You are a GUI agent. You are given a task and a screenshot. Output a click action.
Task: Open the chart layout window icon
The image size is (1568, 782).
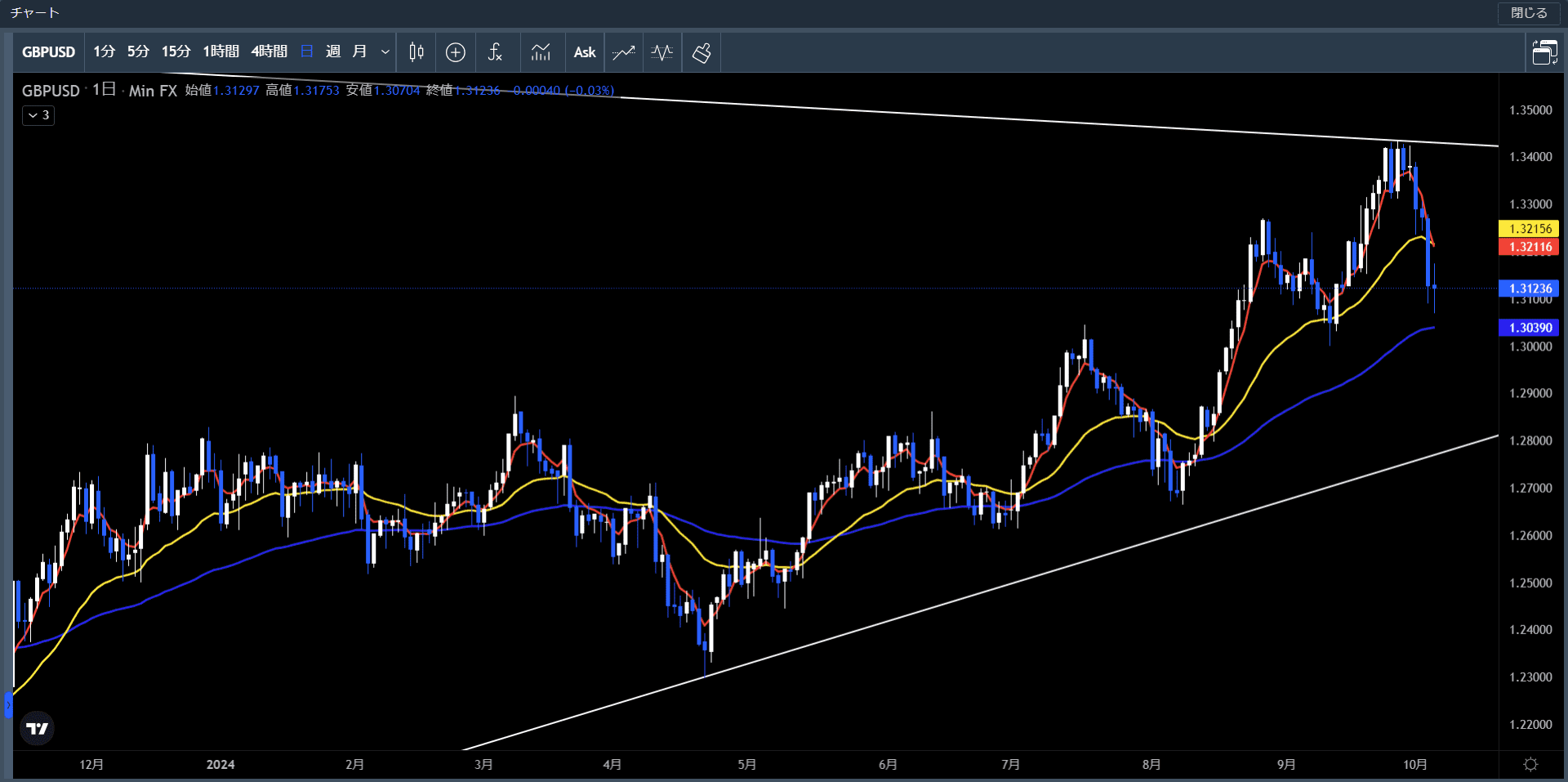point(1544,52)
